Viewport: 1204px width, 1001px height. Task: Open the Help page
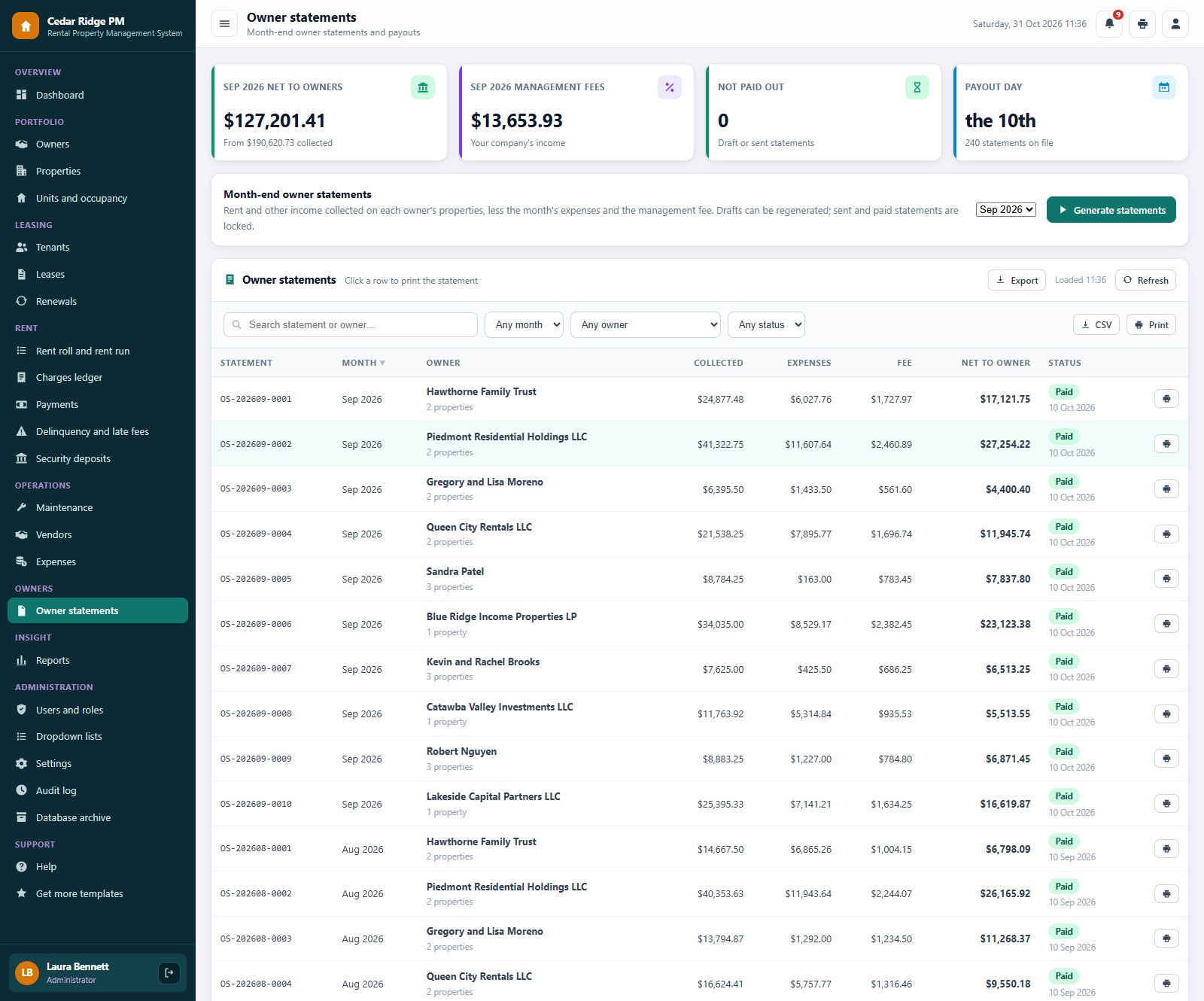point(98,866)
